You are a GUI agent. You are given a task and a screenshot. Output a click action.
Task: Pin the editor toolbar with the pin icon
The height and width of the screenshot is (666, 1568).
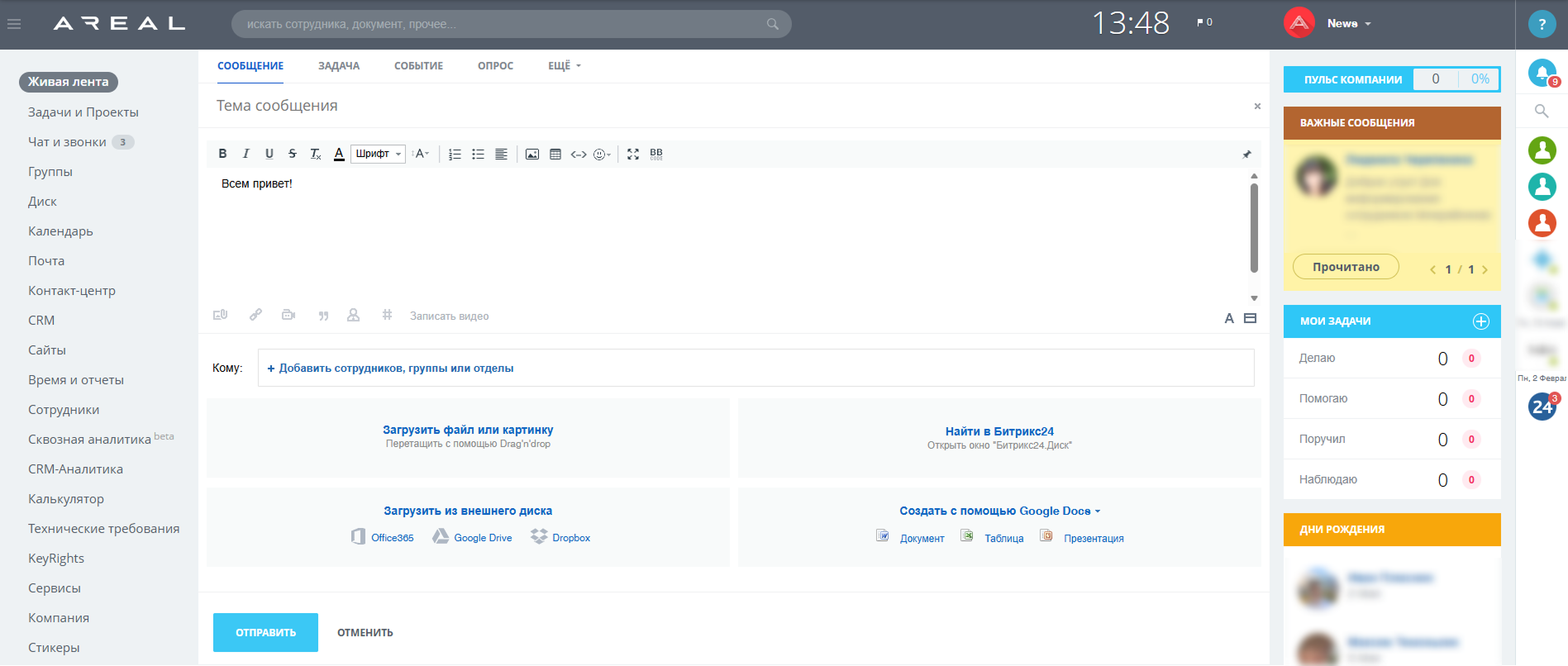coord(1246,155)
